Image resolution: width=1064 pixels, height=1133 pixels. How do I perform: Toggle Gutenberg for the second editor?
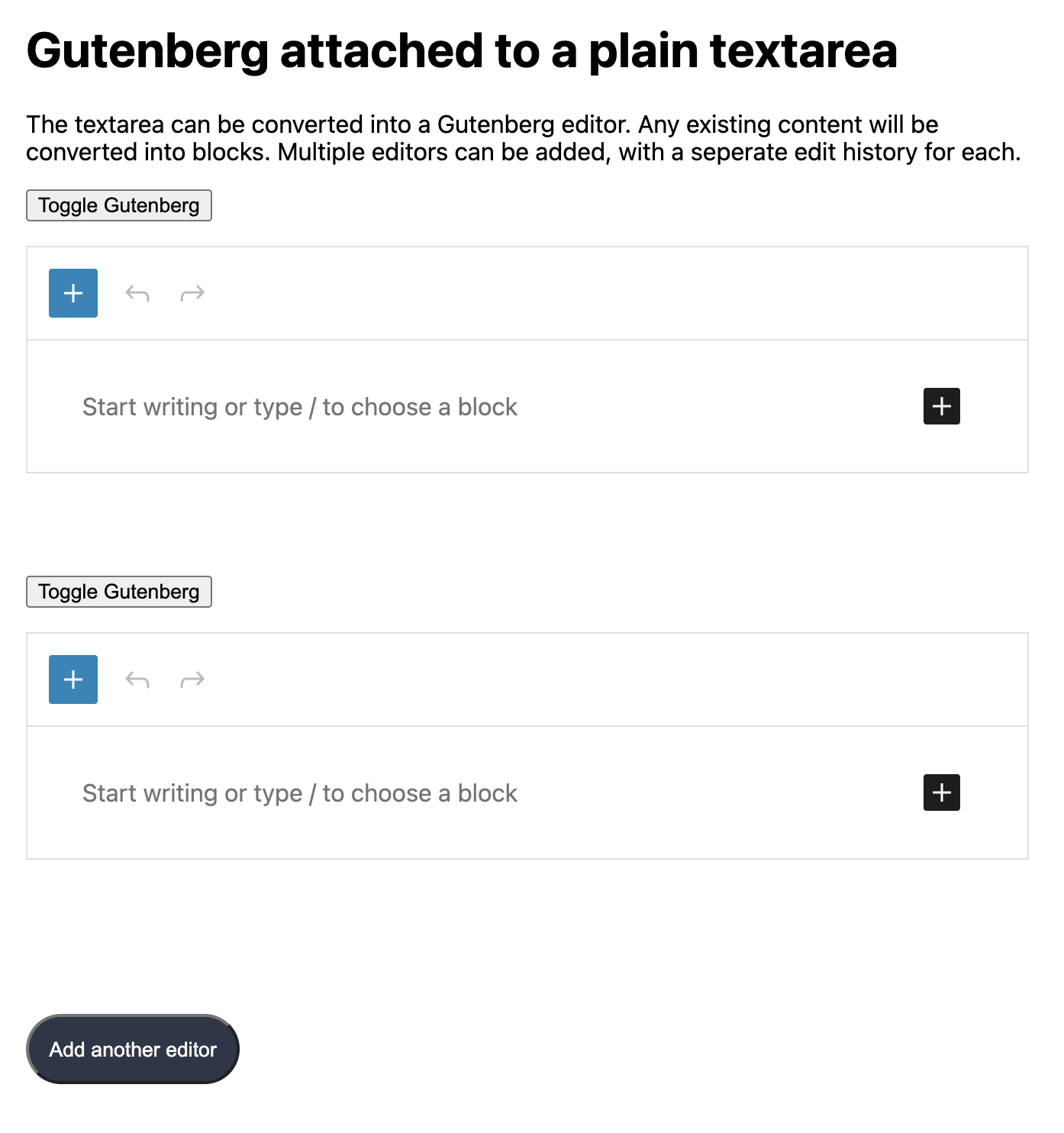[119, 592]
